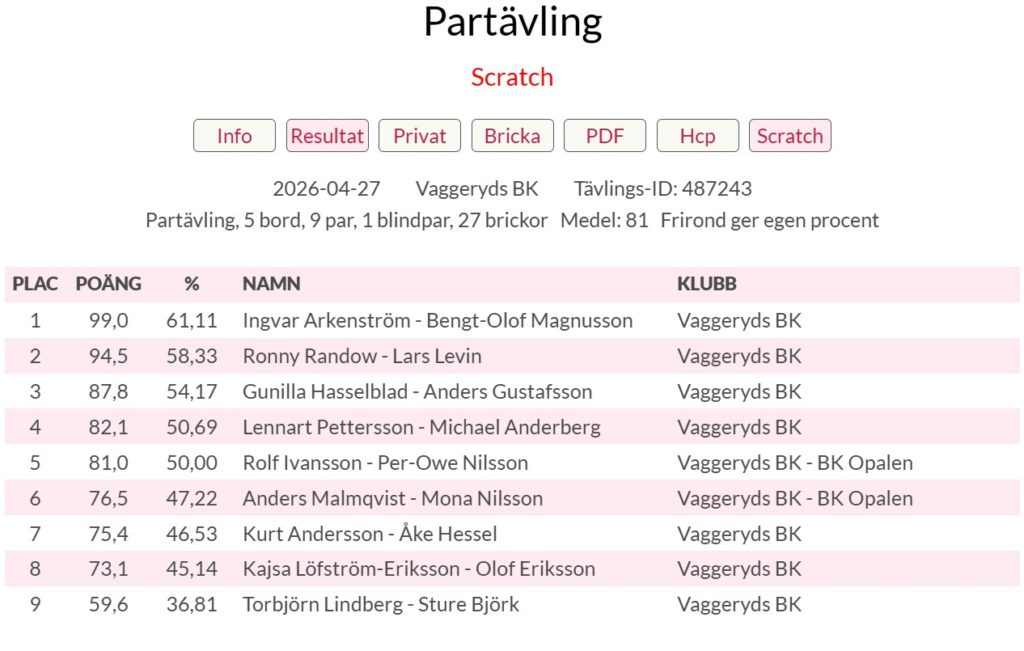Select Torbjörn Lindberg - Sture Björk
The height and width of the screenshot is (651, 1024).
click(380, 605)
